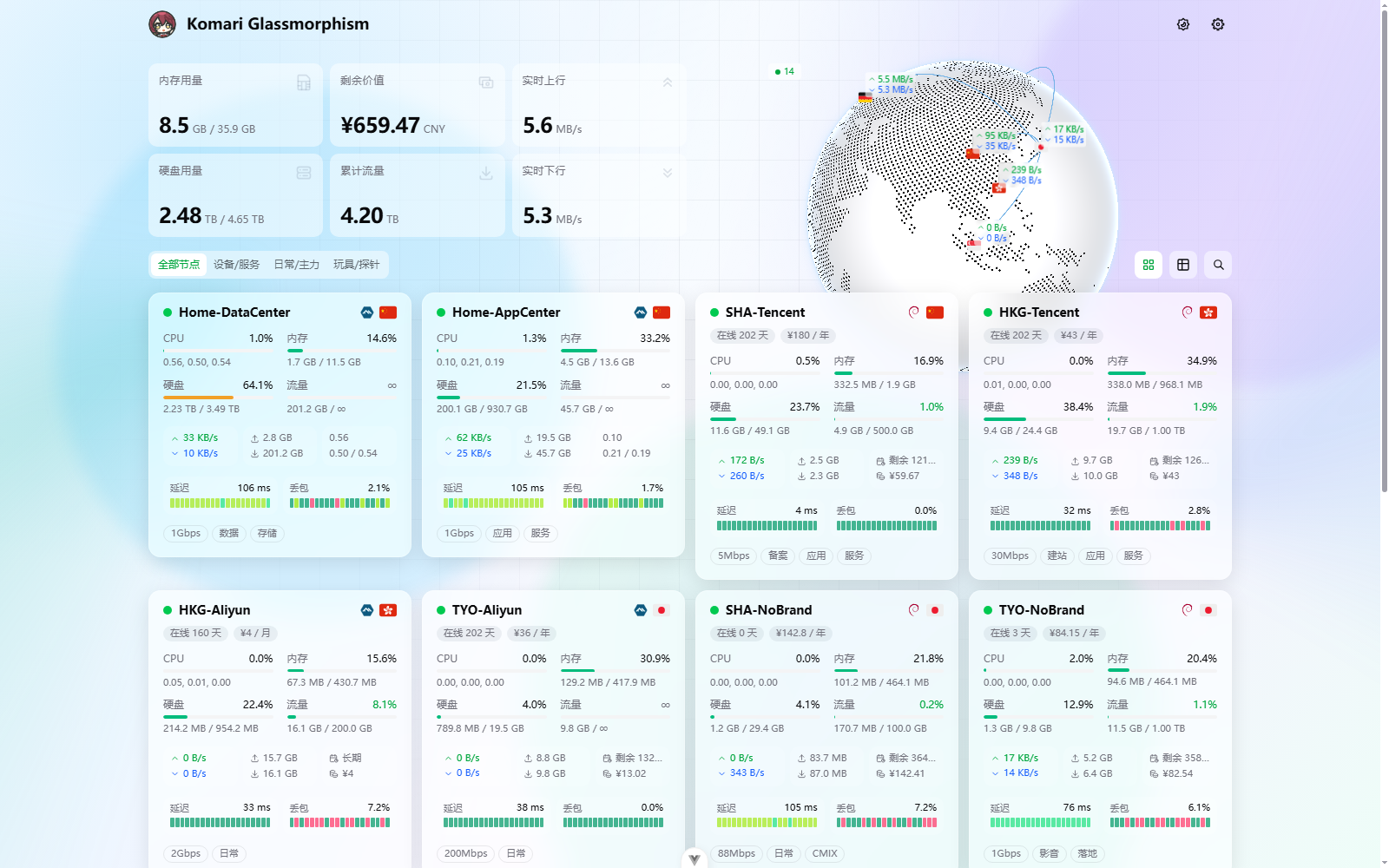The height and width of the screenshot is (868, 1389).
Task: Click the bottom scroll-down chevron button
Action: (694, 858)
